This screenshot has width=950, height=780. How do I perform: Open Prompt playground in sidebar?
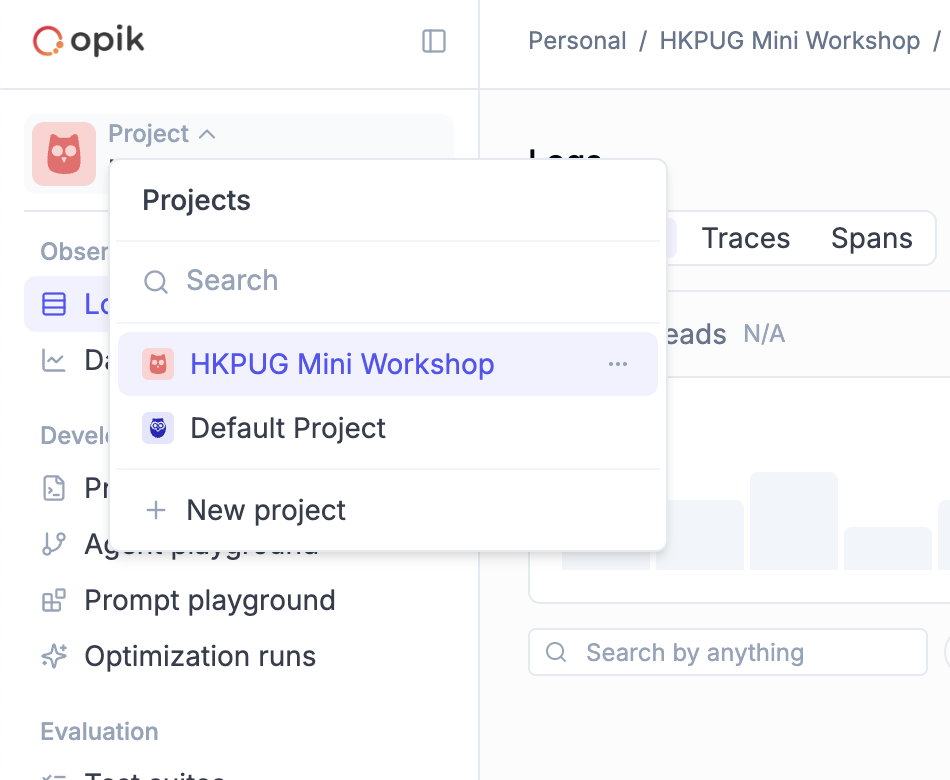210,601
